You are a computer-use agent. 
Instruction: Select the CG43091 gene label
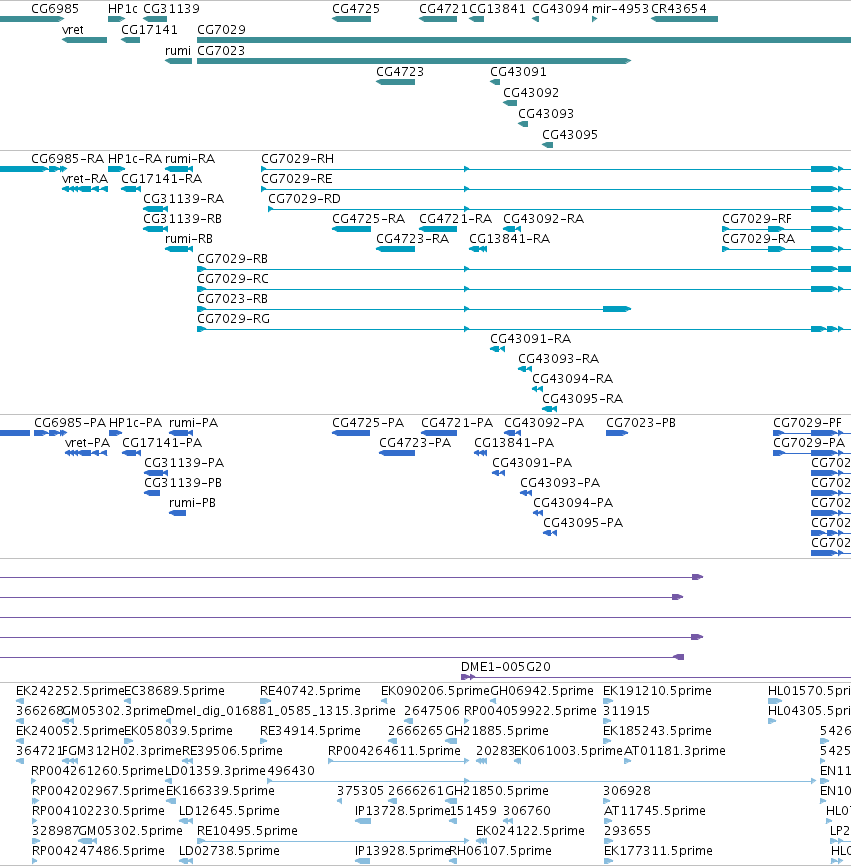(x=518, y=72)
